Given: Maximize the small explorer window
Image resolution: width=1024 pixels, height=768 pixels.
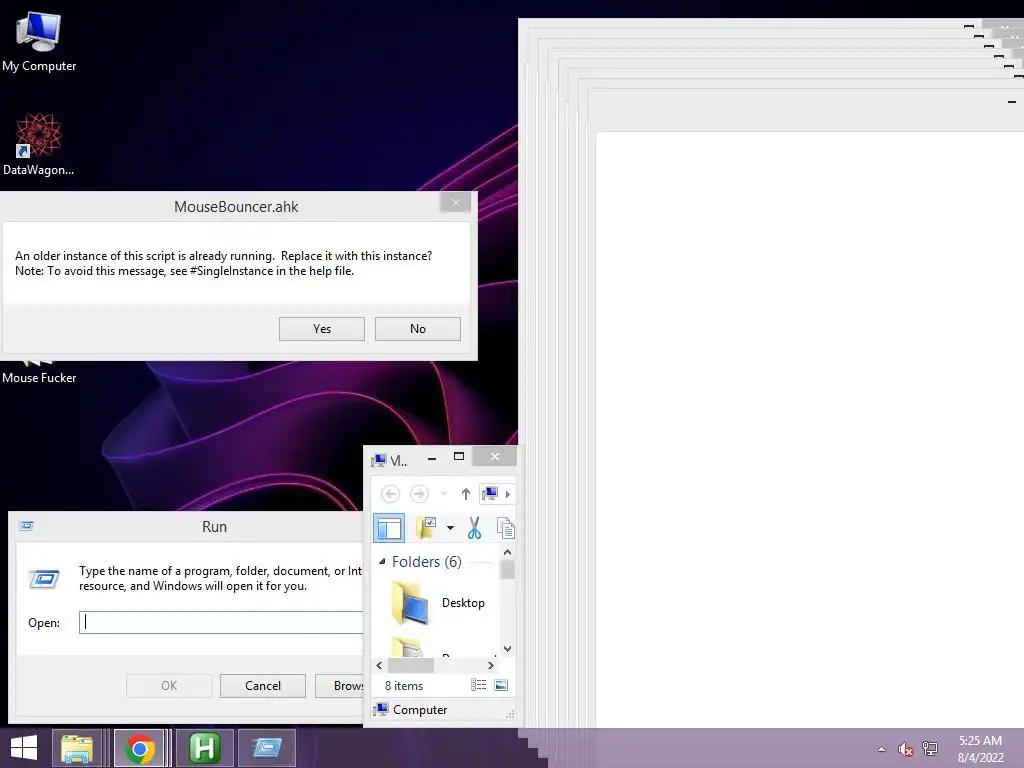Looking at the screenshot, I should tap(459, 456).
